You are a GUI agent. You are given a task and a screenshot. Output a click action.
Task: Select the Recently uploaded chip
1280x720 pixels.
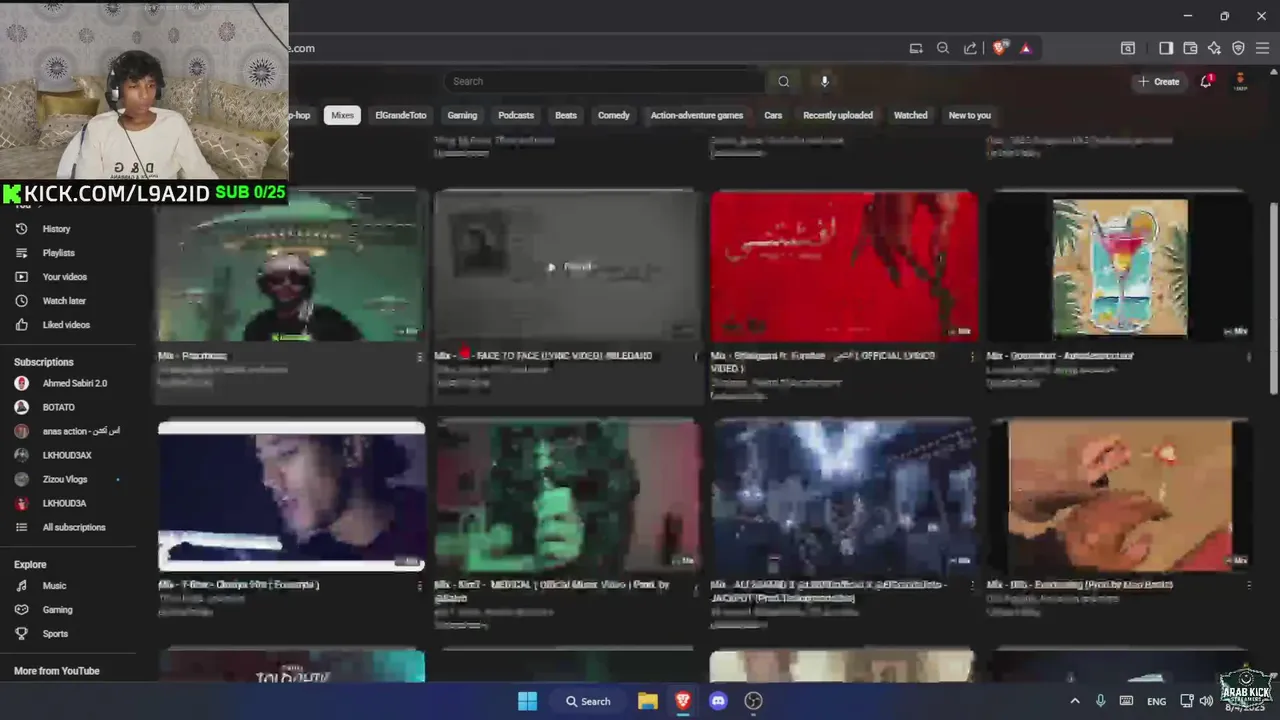pos(838,115)
